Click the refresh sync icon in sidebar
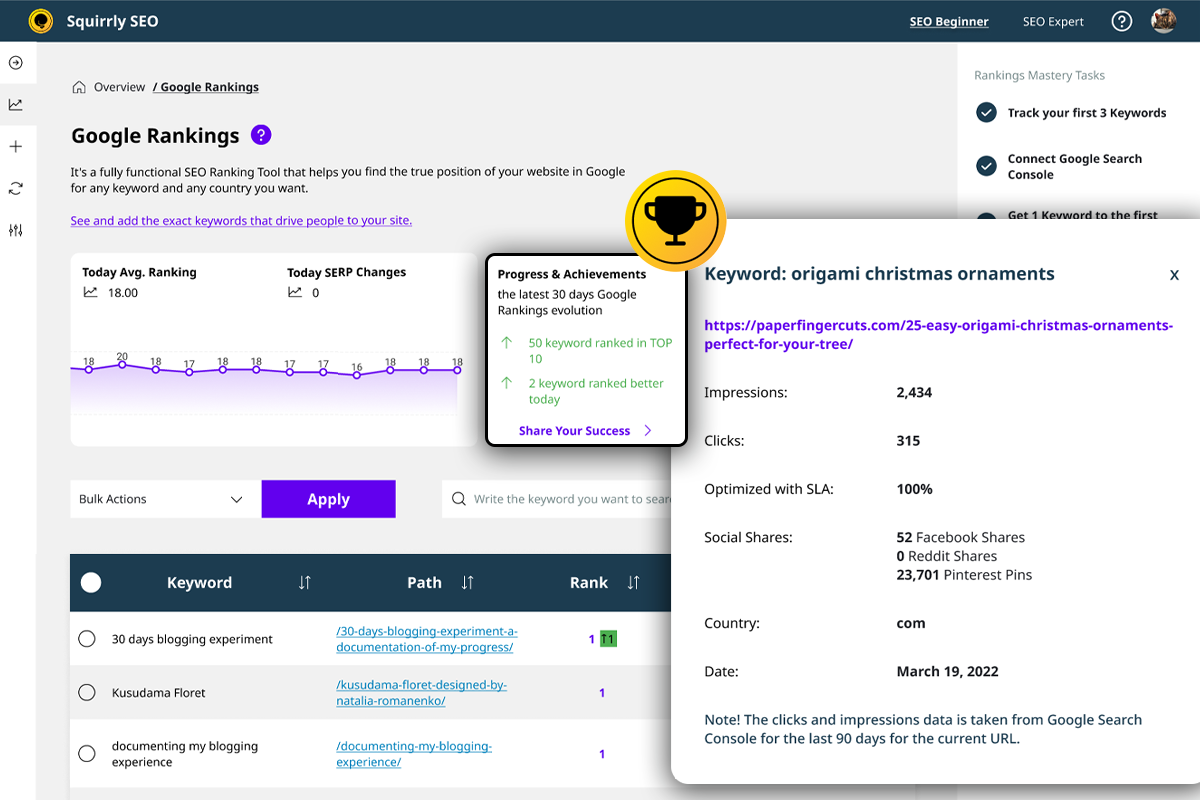The width and height of the screenshot is (1200, 800). click(16, 188)
